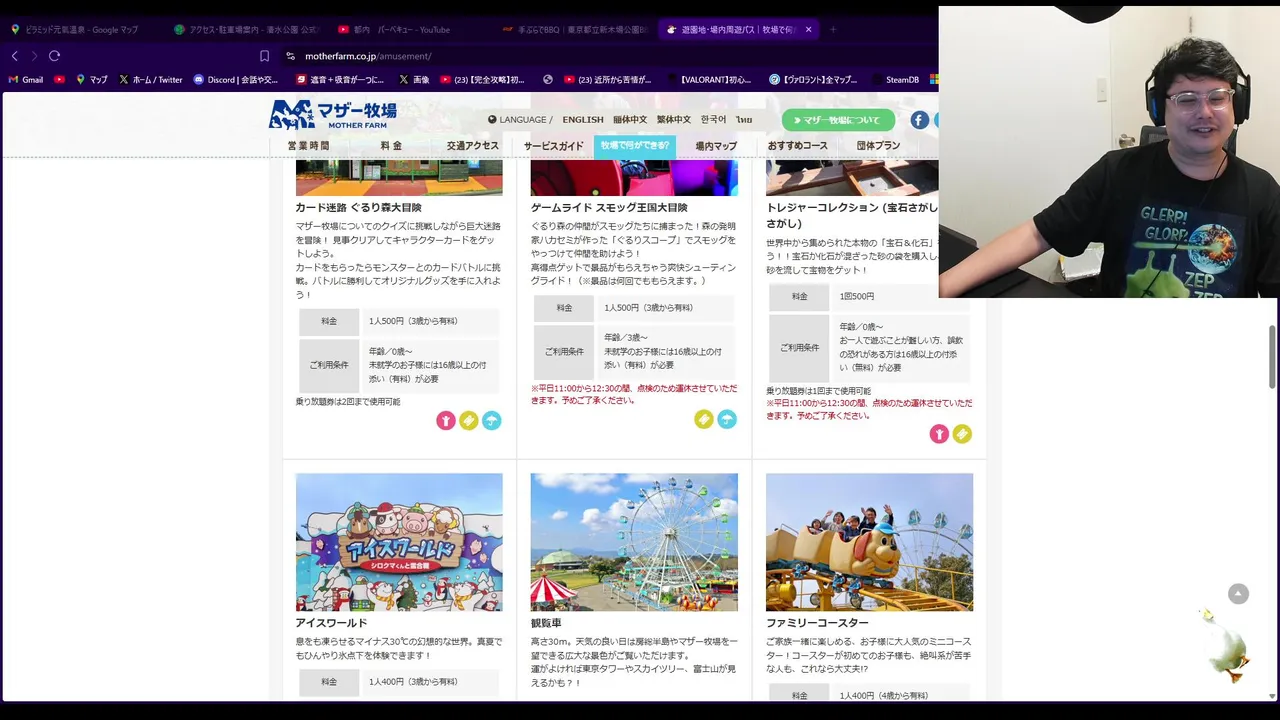Switch language to ENGLISH
The width and height of the screenshot is (1280, 720).
(583, 120)
